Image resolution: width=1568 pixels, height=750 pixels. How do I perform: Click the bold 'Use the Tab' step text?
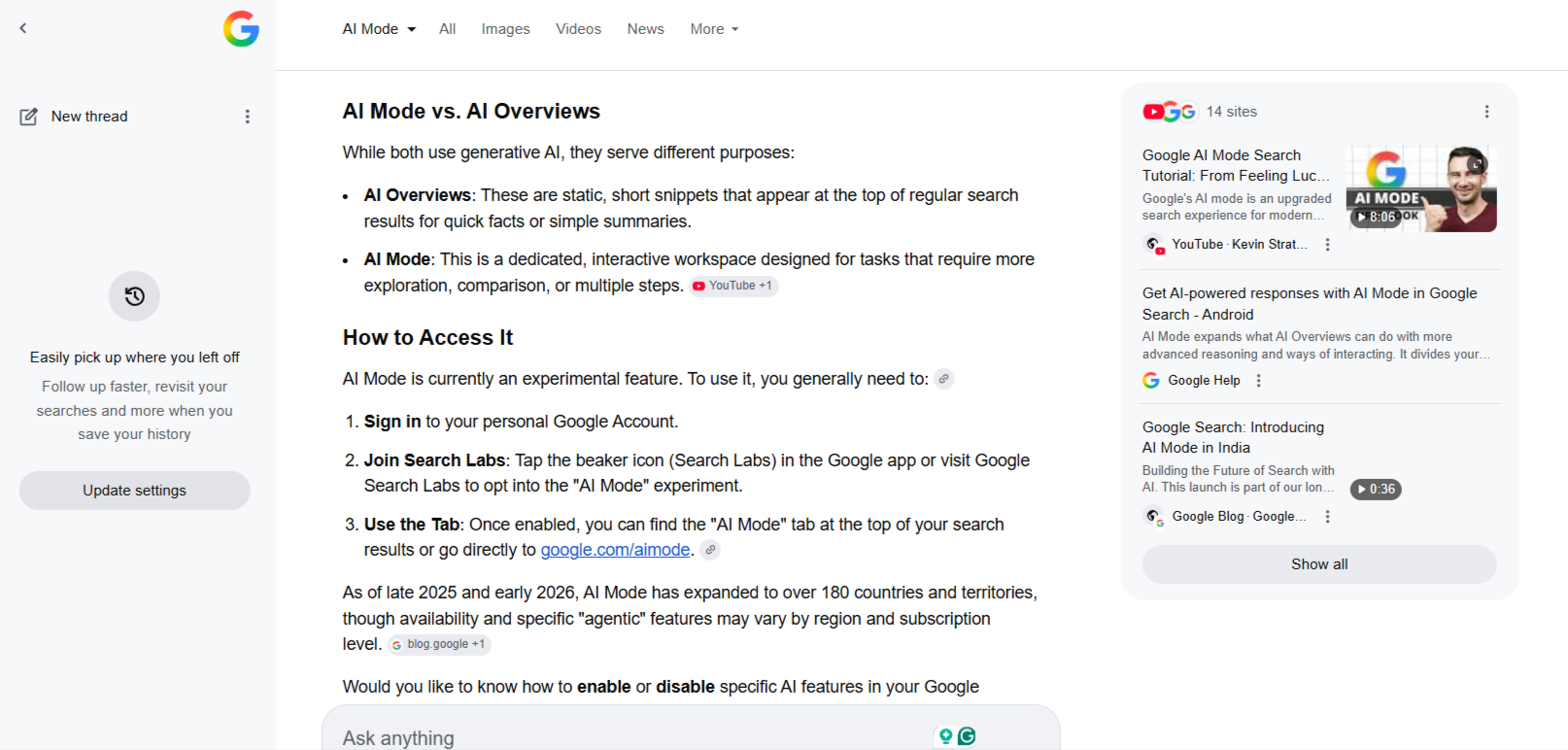[x=412, y=525]
